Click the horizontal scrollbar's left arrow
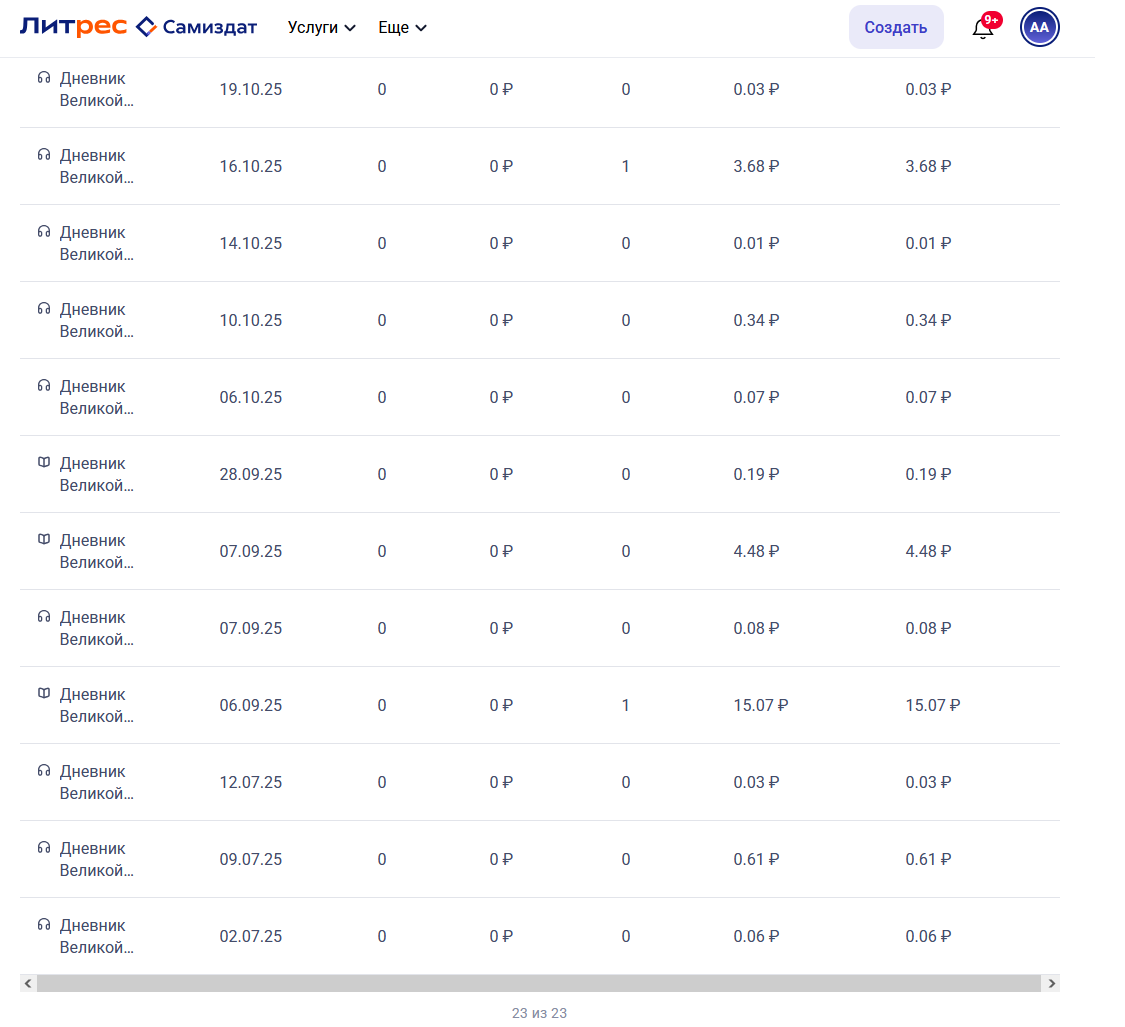The height and width of the screenshot is (1027, 1125). tap(28, 984)
